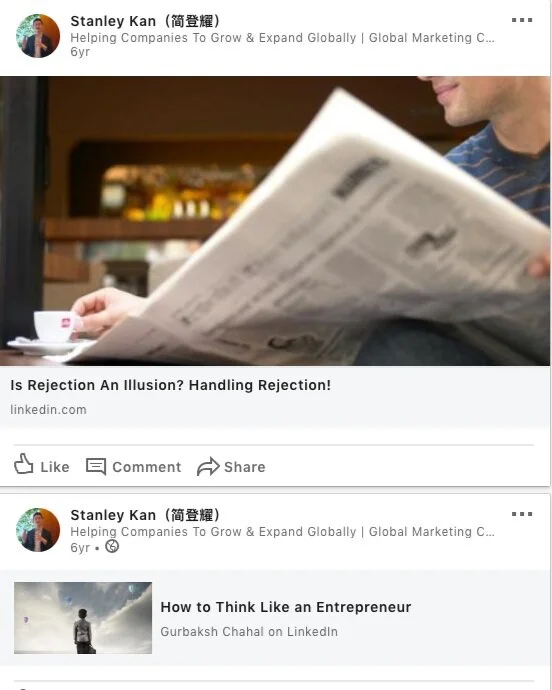552x690 pixels.
Task: Open Stanley Kan's avatar on first post
Action: tap(38, 36)
